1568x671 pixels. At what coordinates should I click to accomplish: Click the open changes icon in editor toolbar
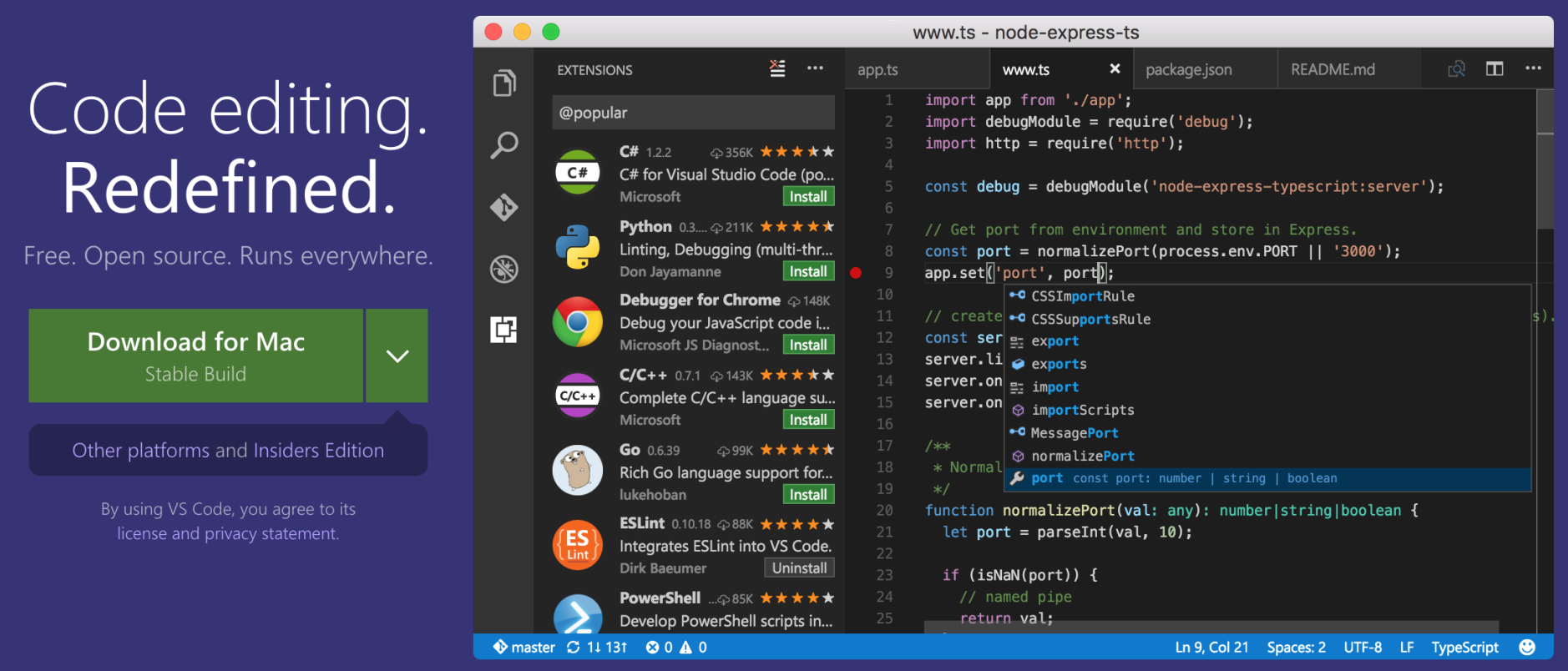pos(1456,68)
